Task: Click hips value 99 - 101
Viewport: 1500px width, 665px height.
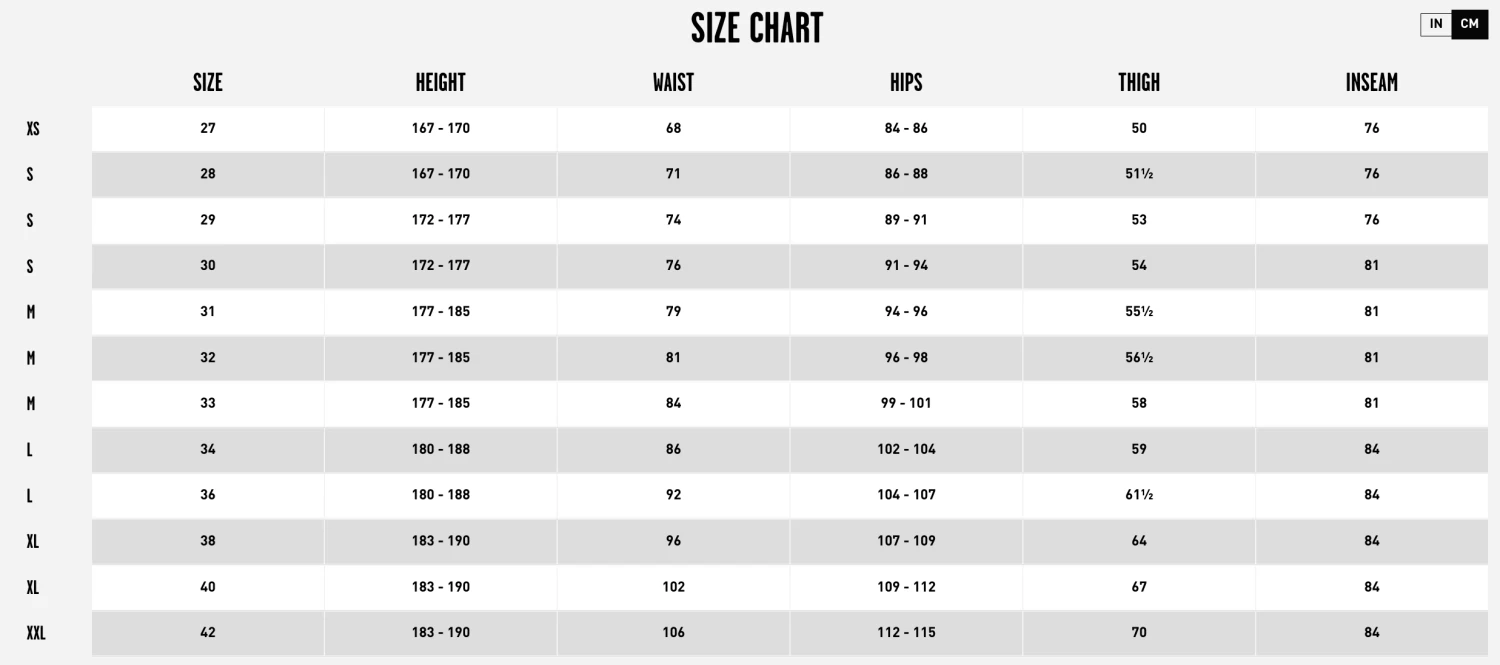Action: point(906,403)
